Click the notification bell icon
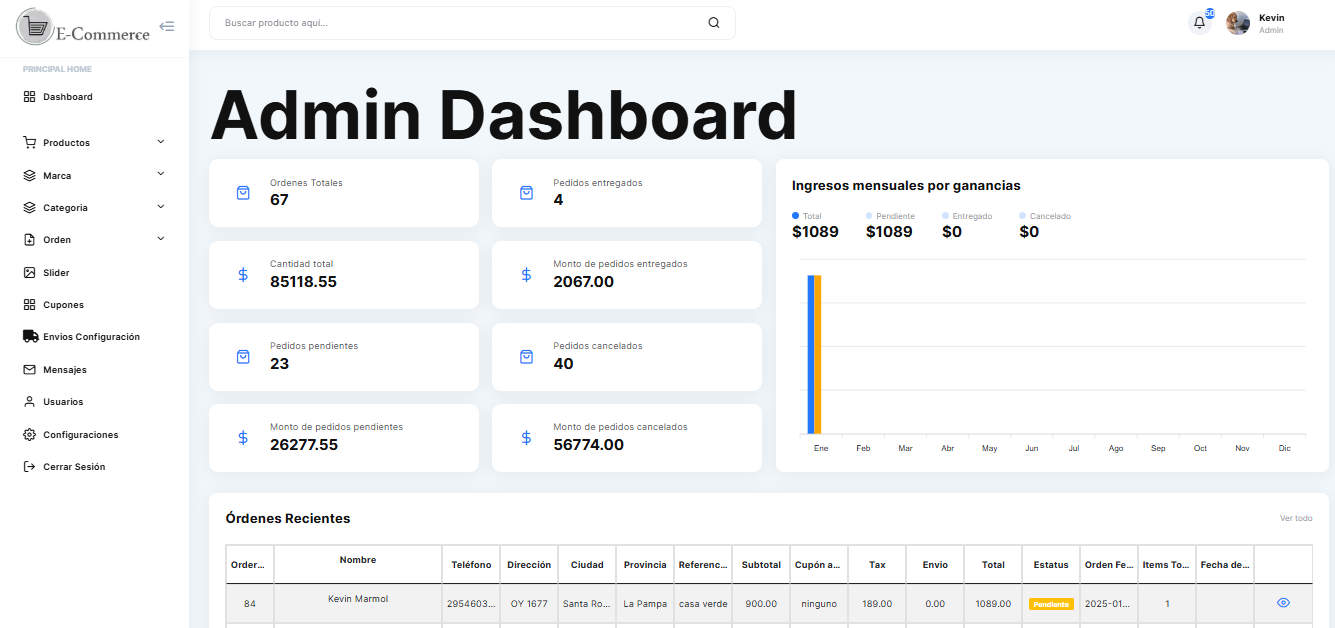This screenshot has width=1335, height=628. pyautogui.click(x=1199, y=23)
